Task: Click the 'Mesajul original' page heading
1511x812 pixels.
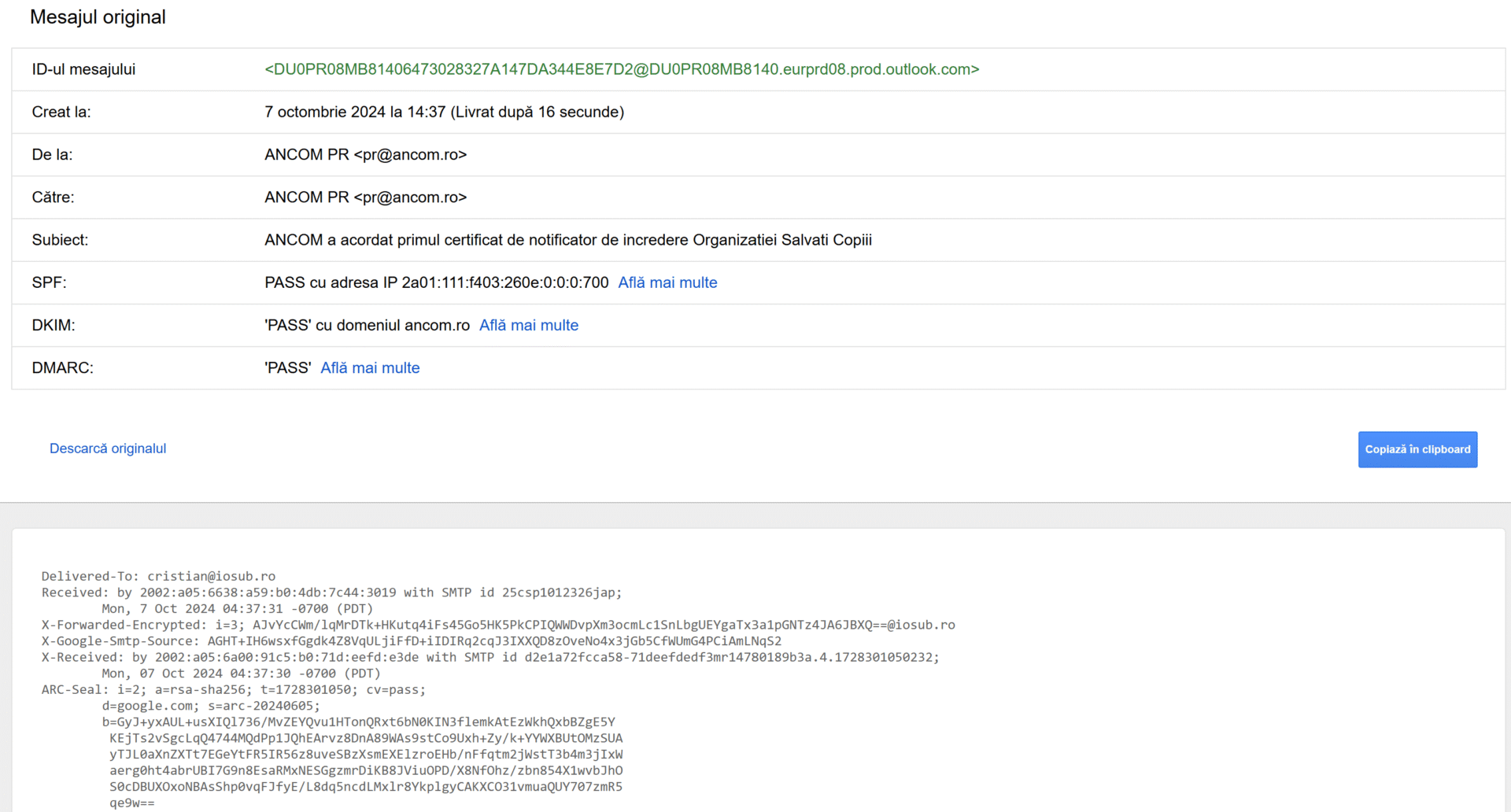Action: tap(98, 17)
